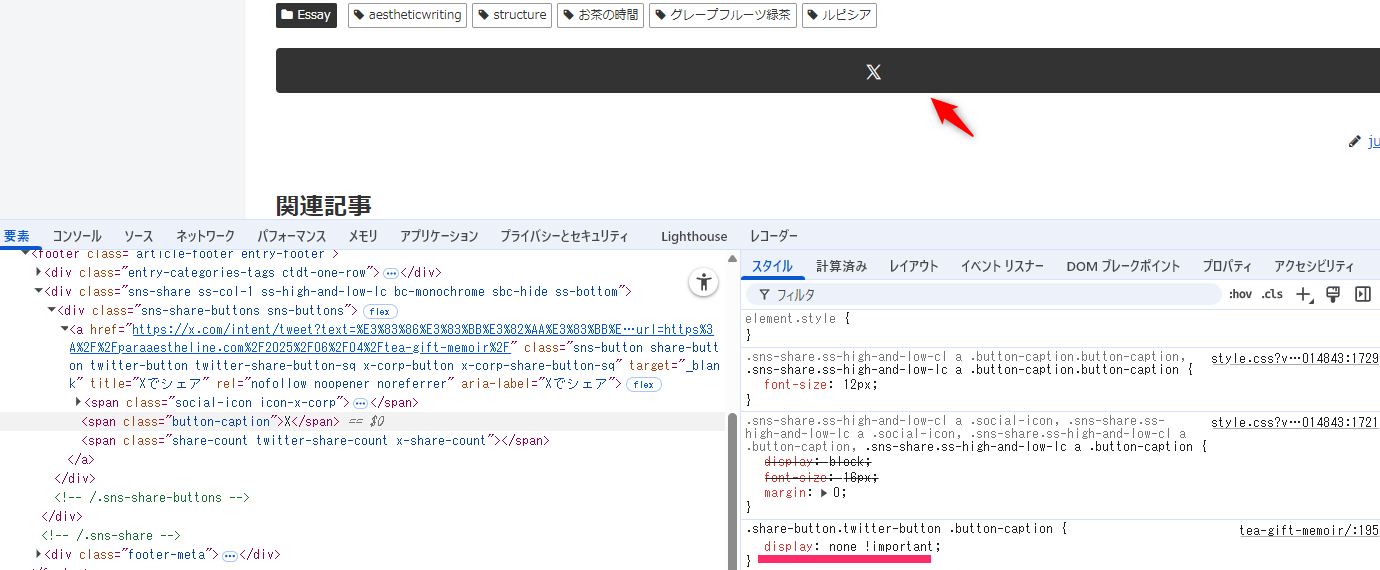Collapse the sns-share div node

point(40,291)
